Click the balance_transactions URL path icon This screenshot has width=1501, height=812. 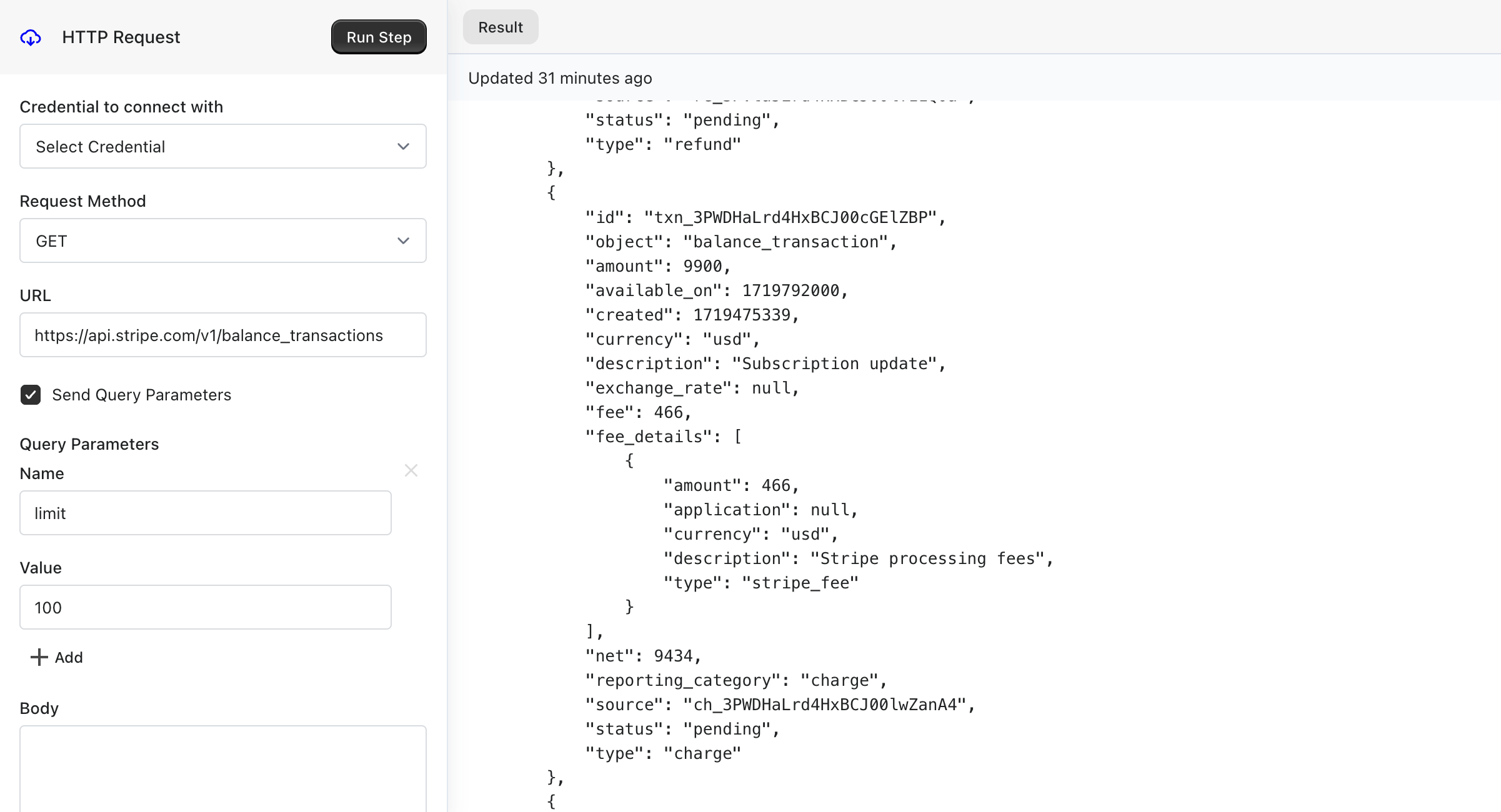(x=30, y=37)
